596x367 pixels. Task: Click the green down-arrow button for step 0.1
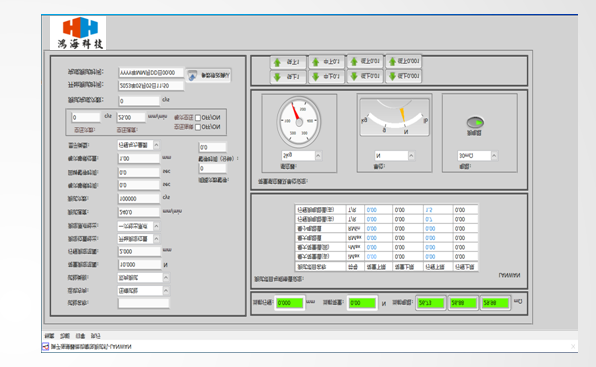point(327,77)
